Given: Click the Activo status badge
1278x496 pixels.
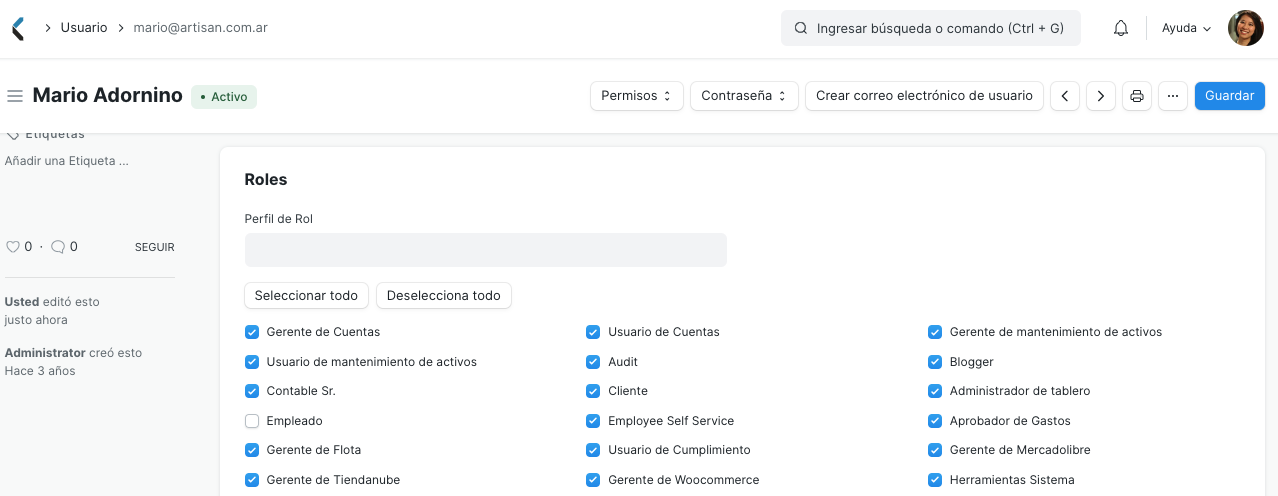Looking at the screenshot, I should click(224, 97).
